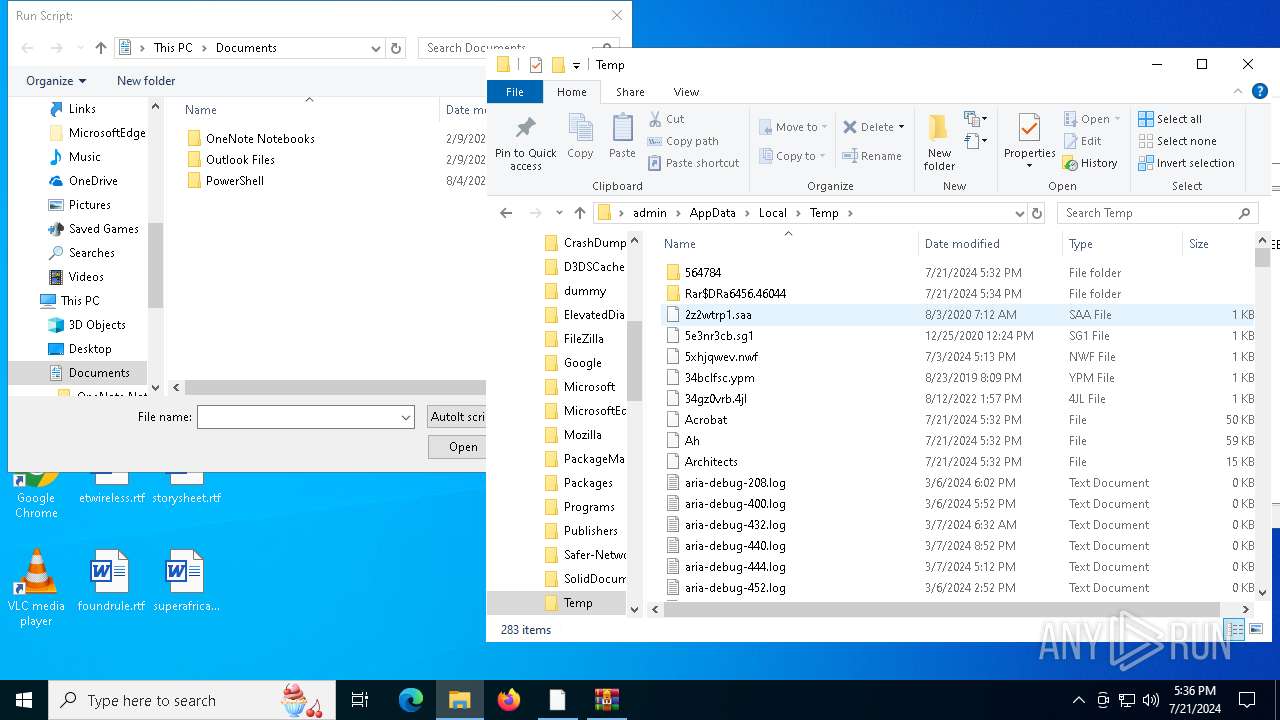Open the Move to dropdown
This screenshot has height=720, width=1280.
coord(794,127)
